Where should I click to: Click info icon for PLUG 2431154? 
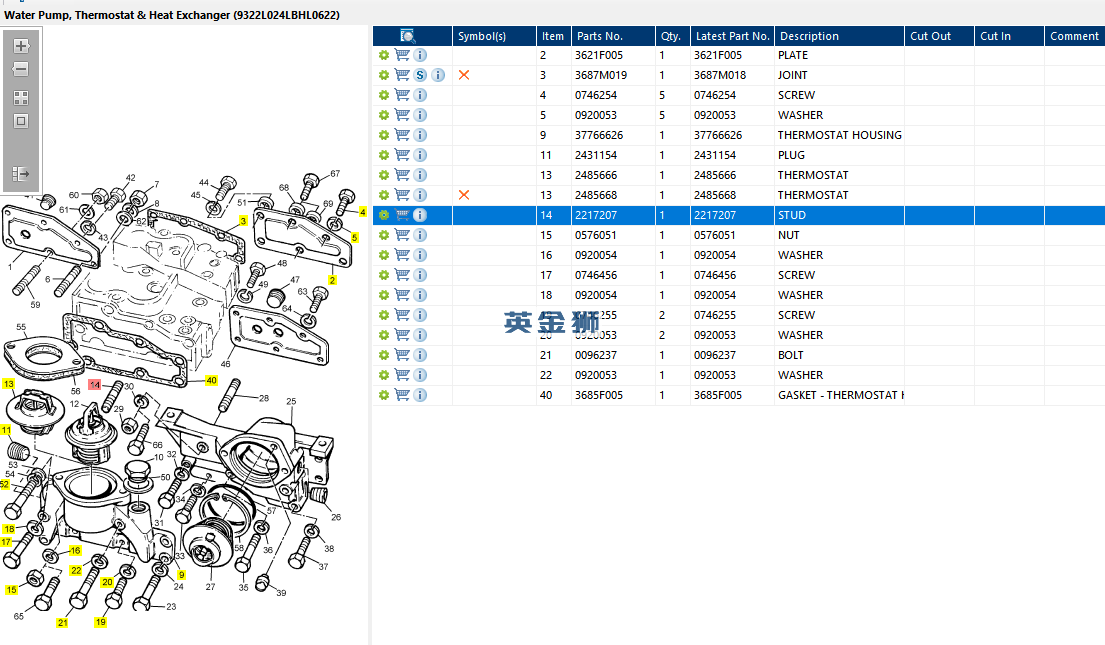click(x=420, y=155)
